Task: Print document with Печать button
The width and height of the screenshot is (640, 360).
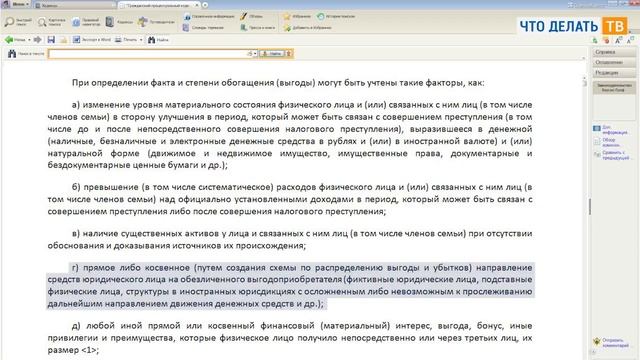Action: [x=126, y=40]
